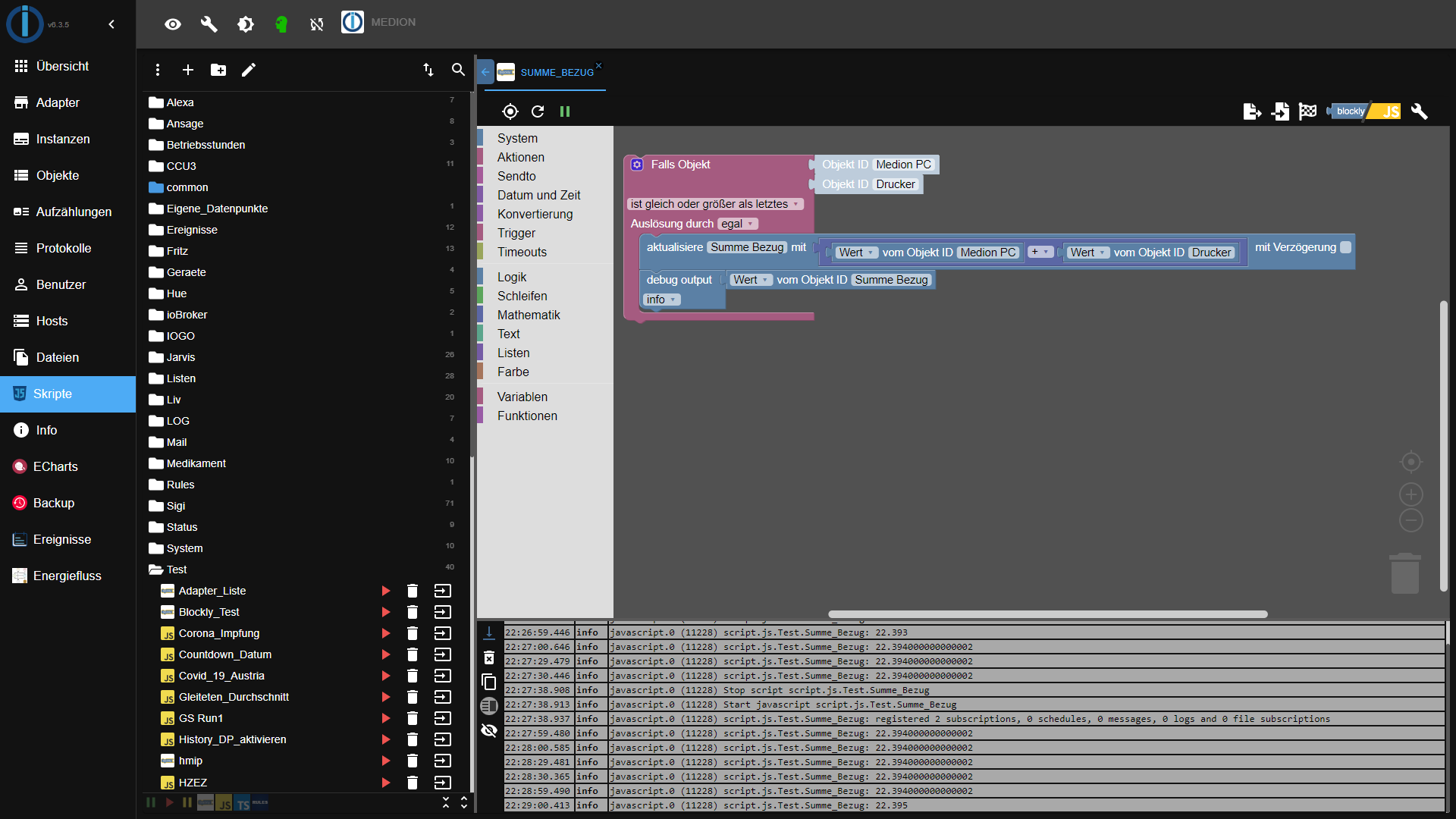Click the check blocks flag icon
The height and width of the screenshot is (819, 1456).
(1307, 111)
